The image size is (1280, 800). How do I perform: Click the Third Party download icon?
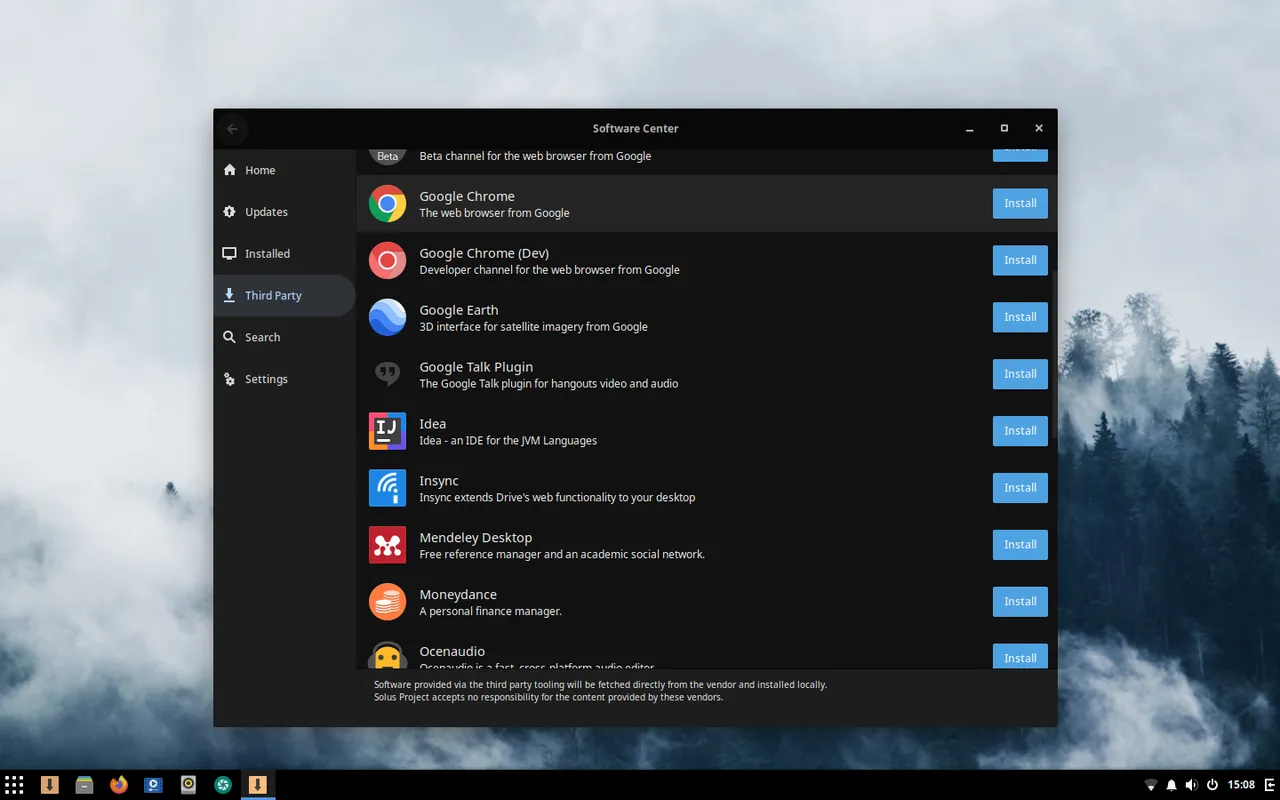230,296
